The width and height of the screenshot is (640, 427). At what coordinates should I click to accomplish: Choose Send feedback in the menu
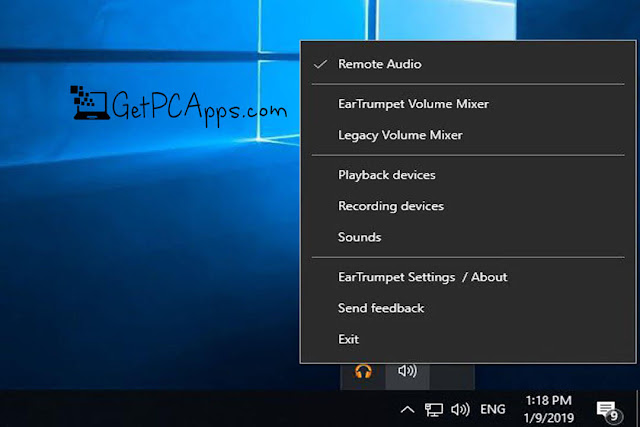(468, 308)
